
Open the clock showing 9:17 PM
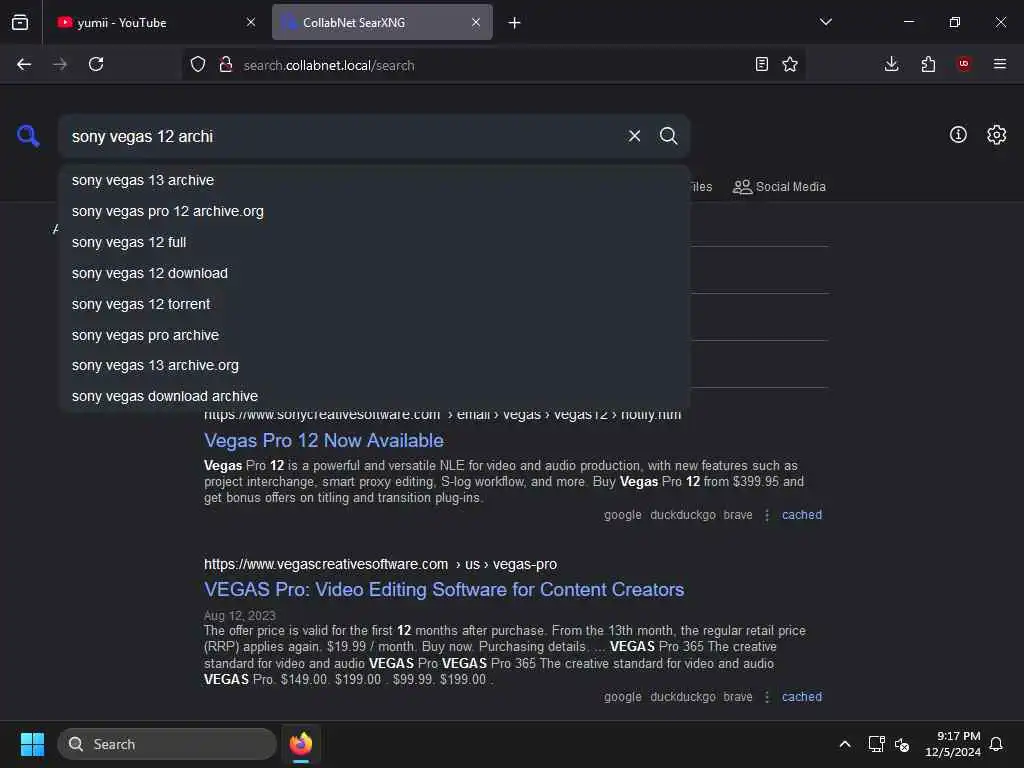click(x=952, y=744)
